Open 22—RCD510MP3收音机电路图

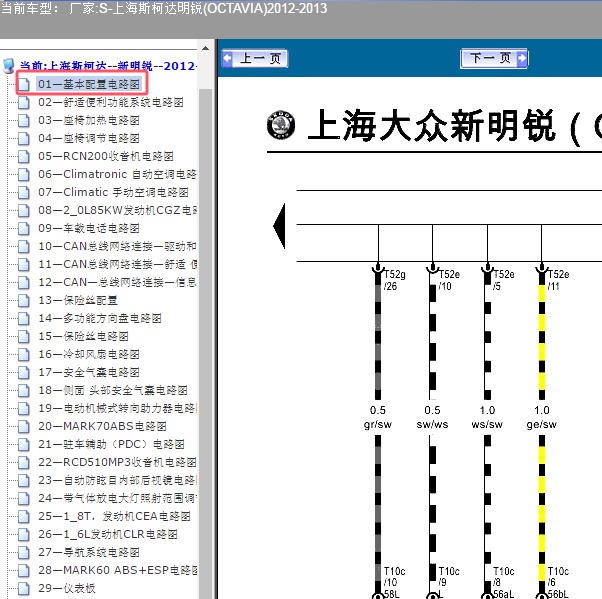pyautogui.click(x=117, y=462)
